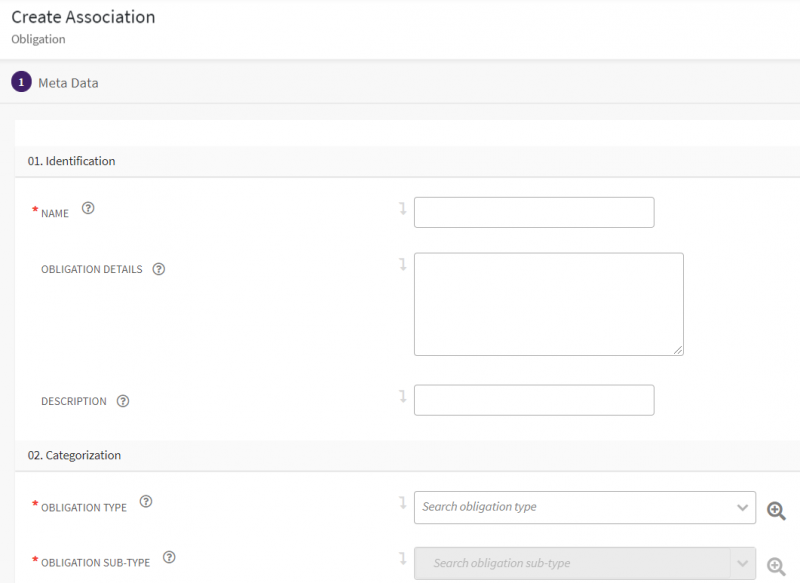Click the arrow icon left of NAME input
Image resolution: width=800 pixels, height=583 pixels.
(x=403, y=206)
